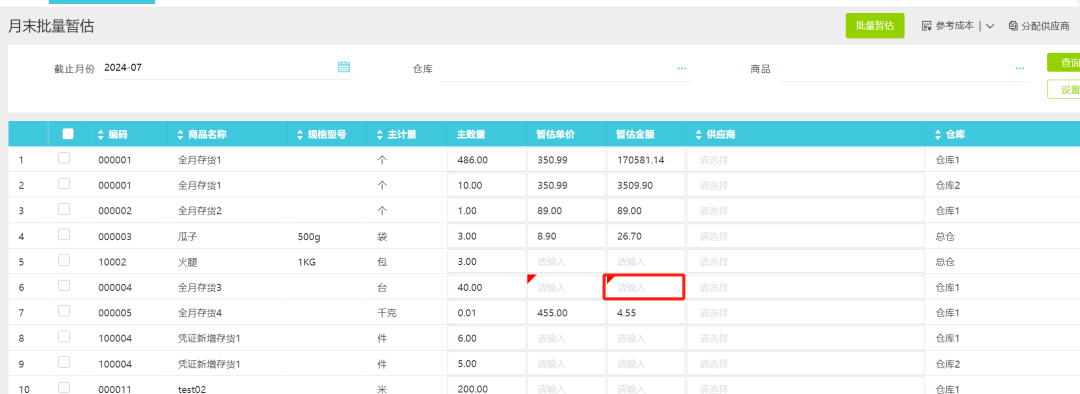Click the 截止月份 field showing 2024-07
Viewport: 1080px width, 394px height.
click(228, 68)
